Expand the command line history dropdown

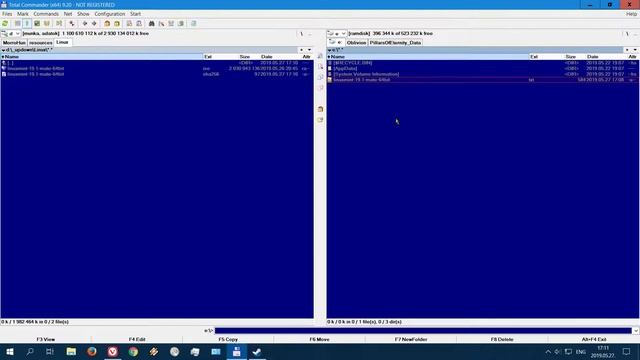point(636,331)
